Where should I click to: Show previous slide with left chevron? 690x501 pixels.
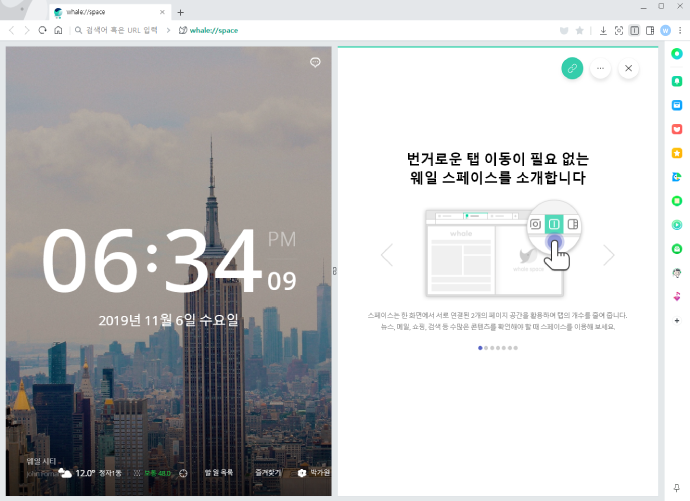387,255
